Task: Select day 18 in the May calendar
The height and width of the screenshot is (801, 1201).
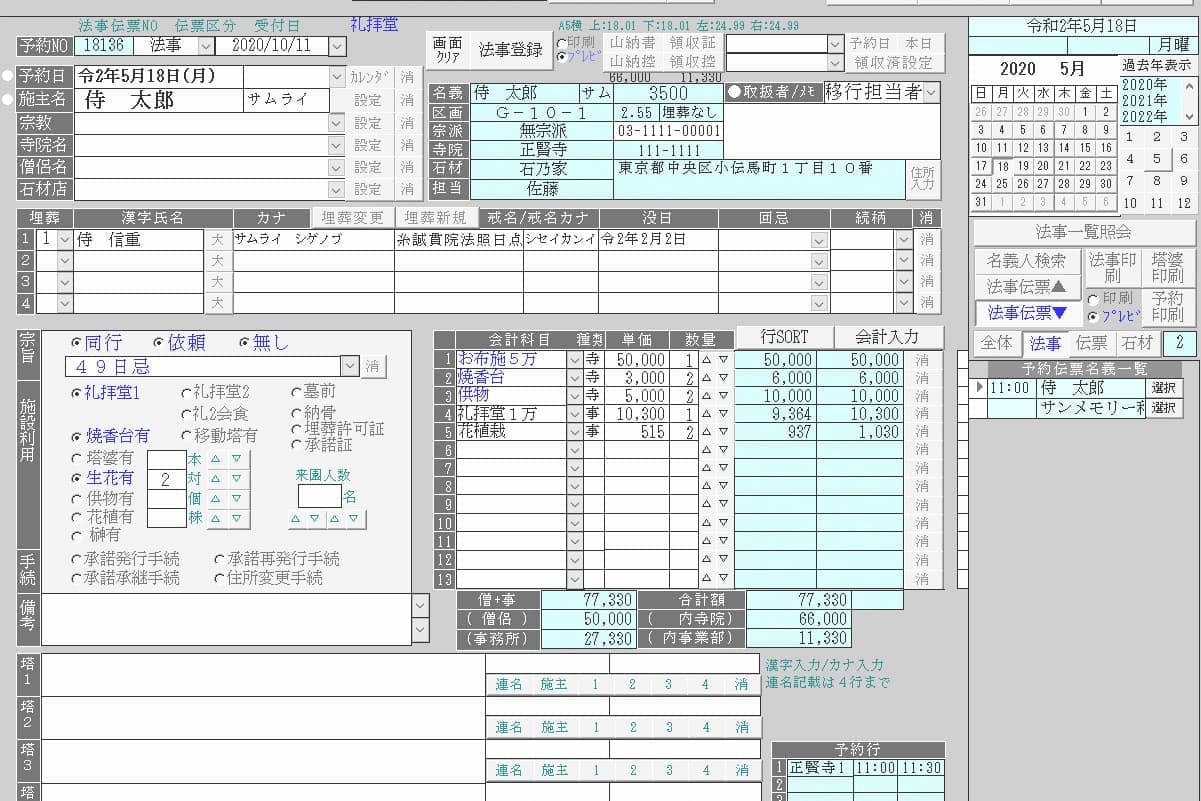Action: pos(1001,166)
